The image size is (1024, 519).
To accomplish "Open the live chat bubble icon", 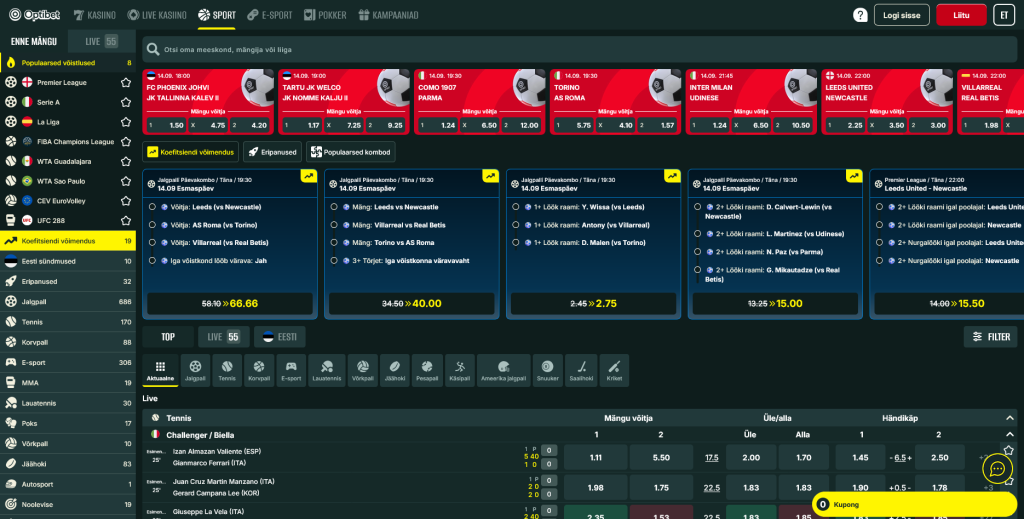I will tap(997, 469).
